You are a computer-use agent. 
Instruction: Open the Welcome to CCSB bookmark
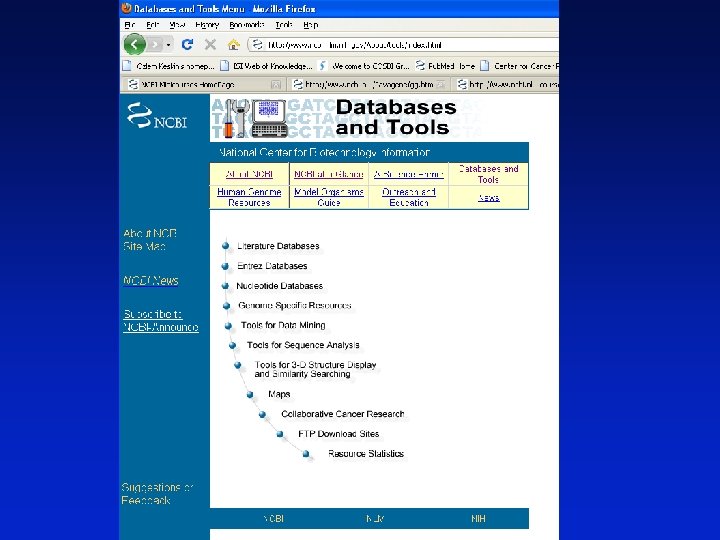pyautogui.click(x=364, y=66)
